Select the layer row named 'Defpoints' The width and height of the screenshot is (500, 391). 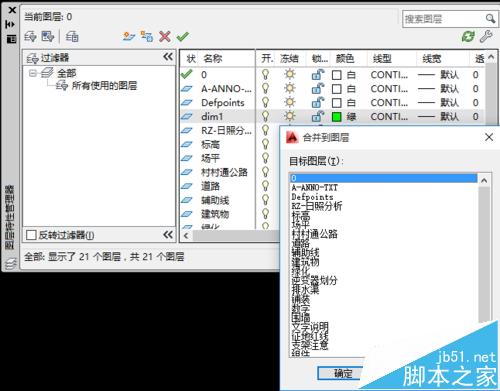[x=223, y=103]
